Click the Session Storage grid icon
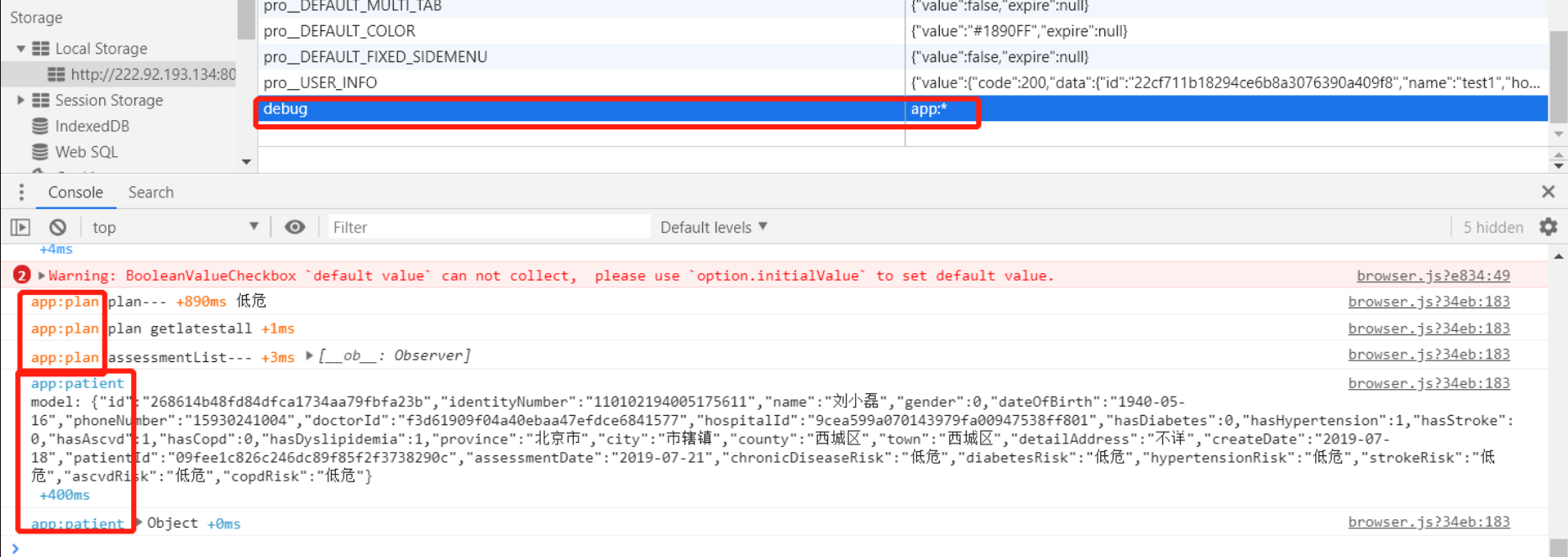1568x557 pixels. pos(40,100)
